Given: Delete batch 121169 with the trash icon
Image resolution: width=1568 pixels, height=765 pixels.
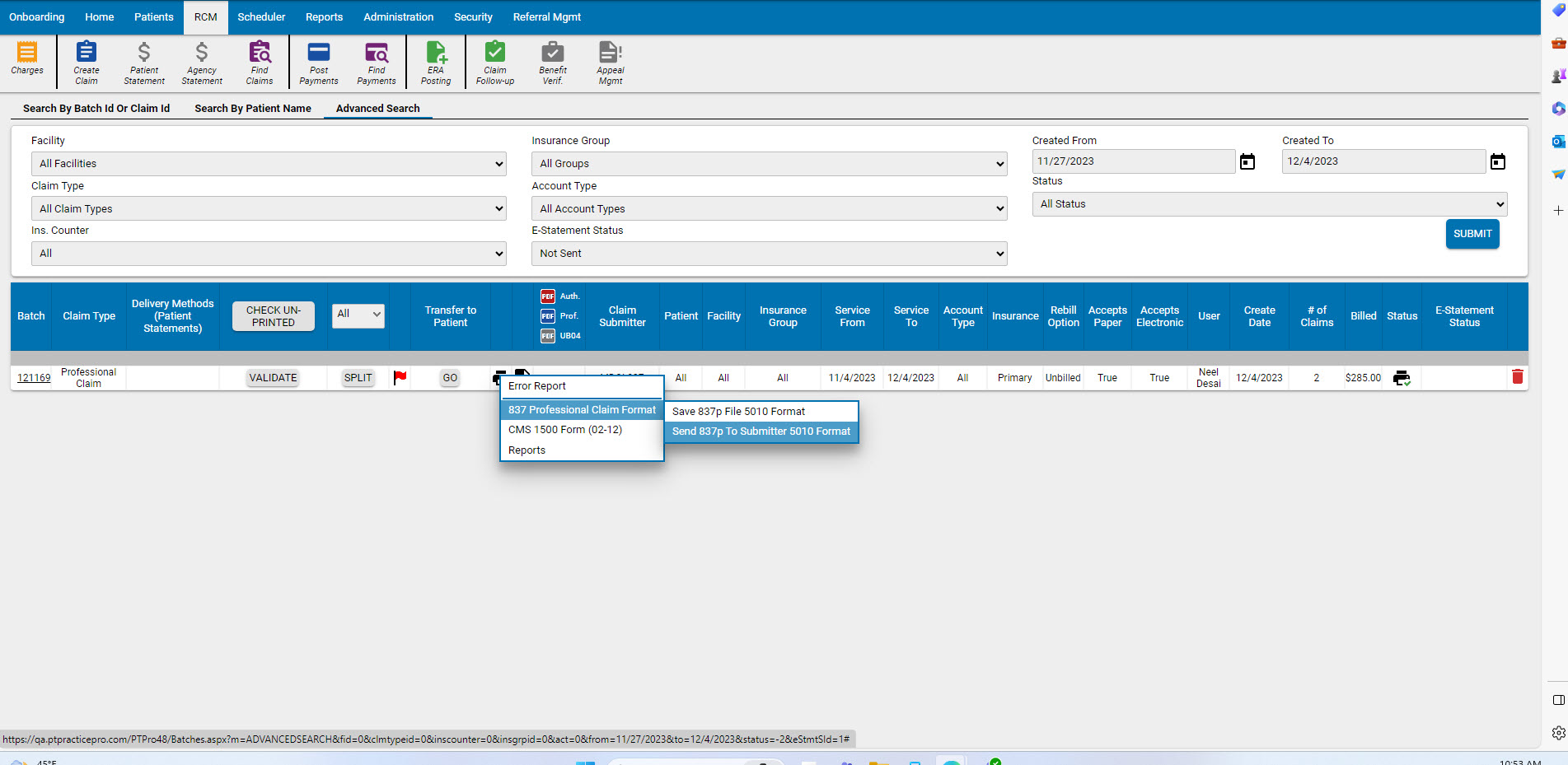Looking at the screenshot, I should [1519, 376].
